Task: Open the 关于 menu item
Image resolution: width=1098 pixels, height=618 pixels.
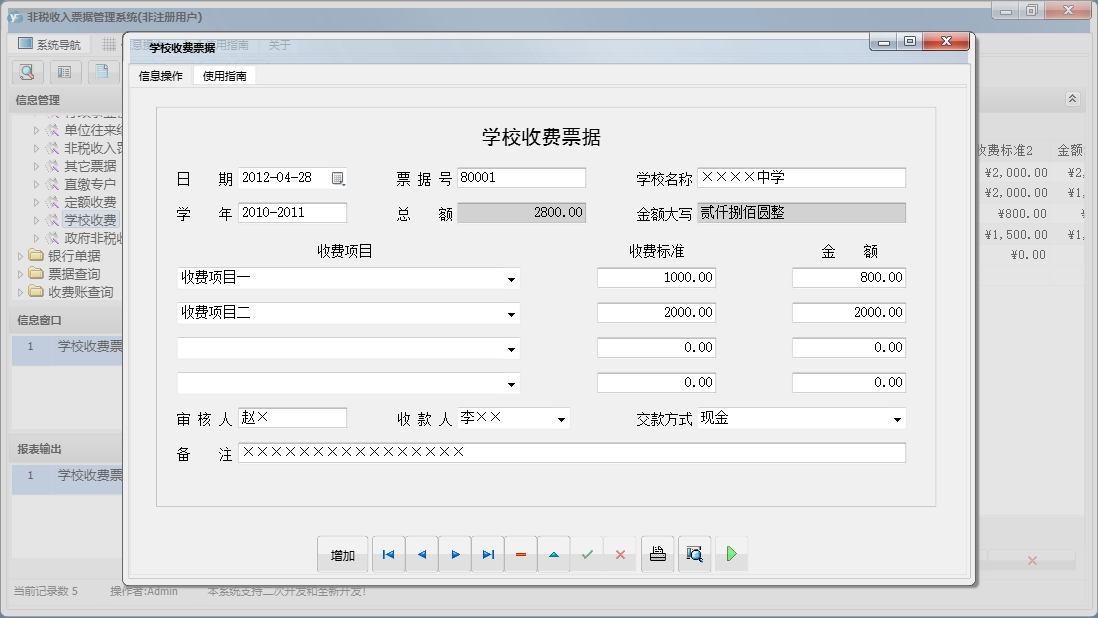Action: point(277,45)
